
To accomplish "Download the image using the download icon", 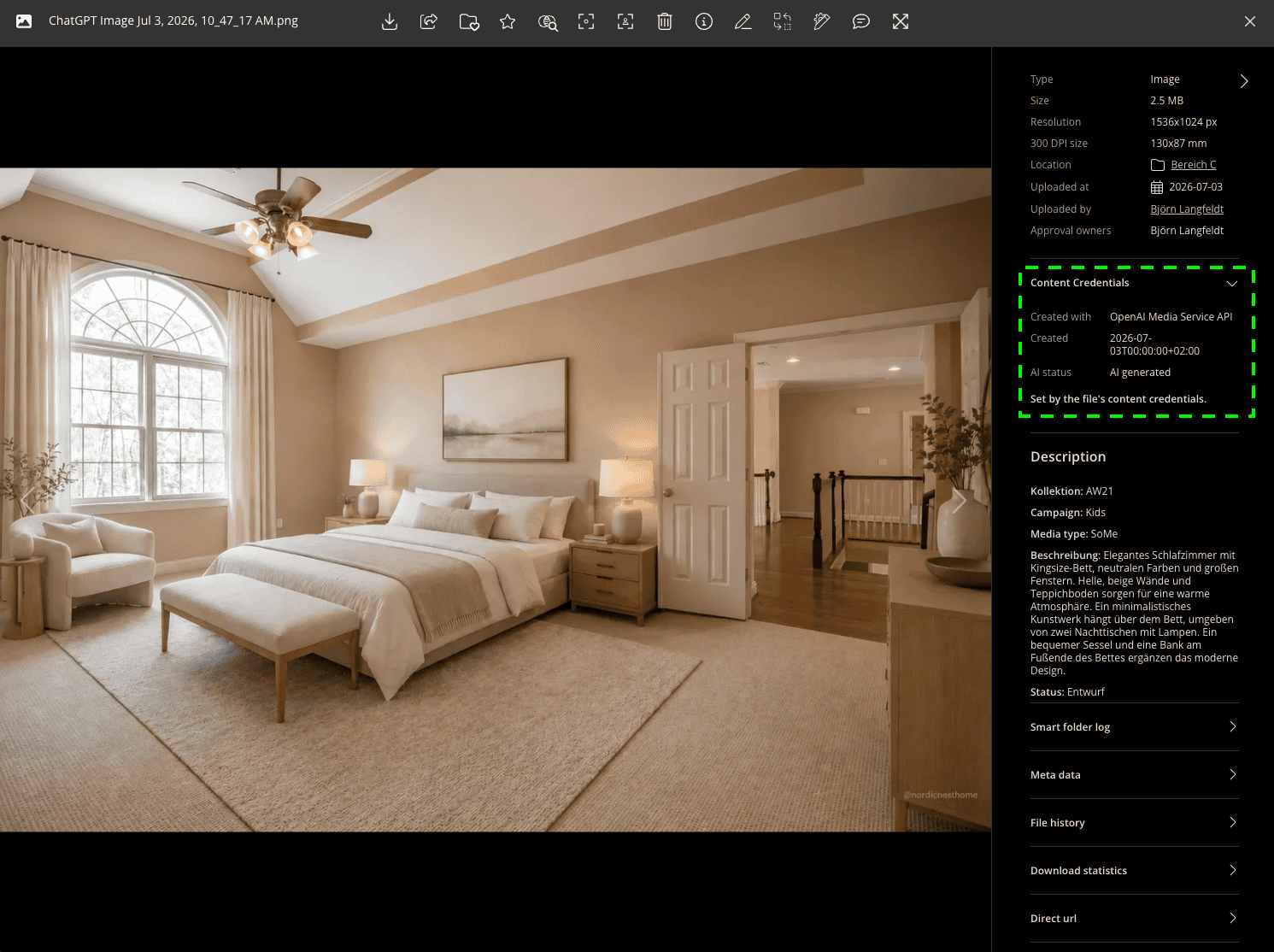I will click(390, 21).
